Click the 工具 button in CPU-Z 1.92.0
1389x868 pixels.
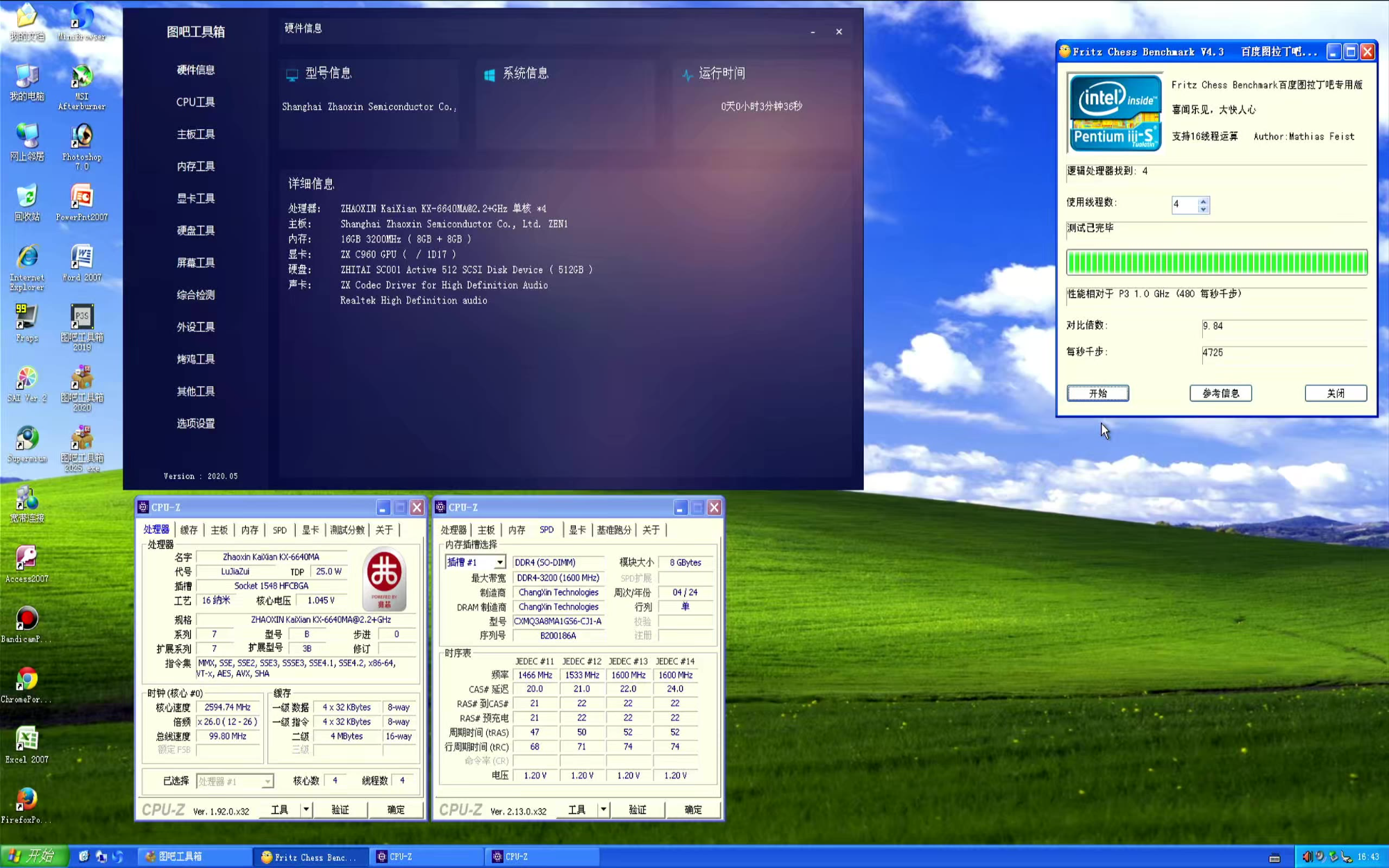coord(279,810)
